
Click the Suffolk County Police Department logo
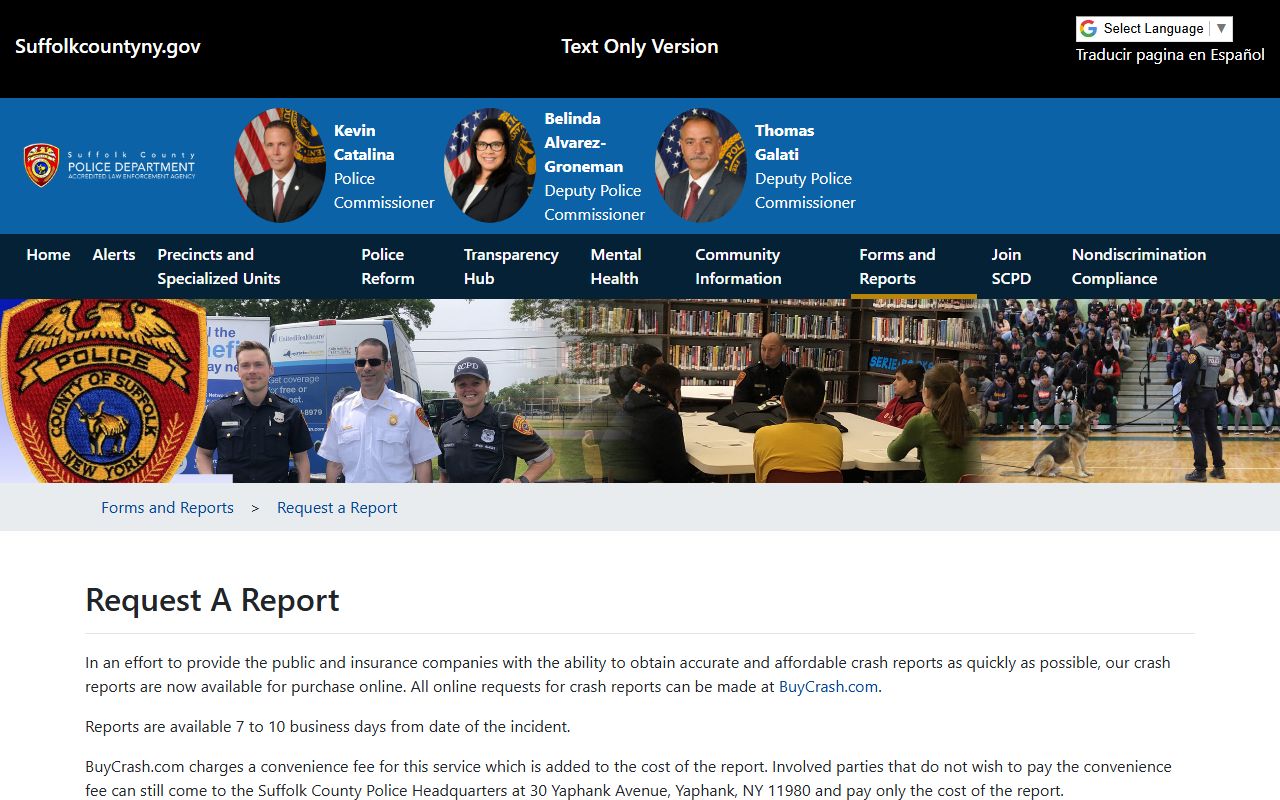pos(110,165)
